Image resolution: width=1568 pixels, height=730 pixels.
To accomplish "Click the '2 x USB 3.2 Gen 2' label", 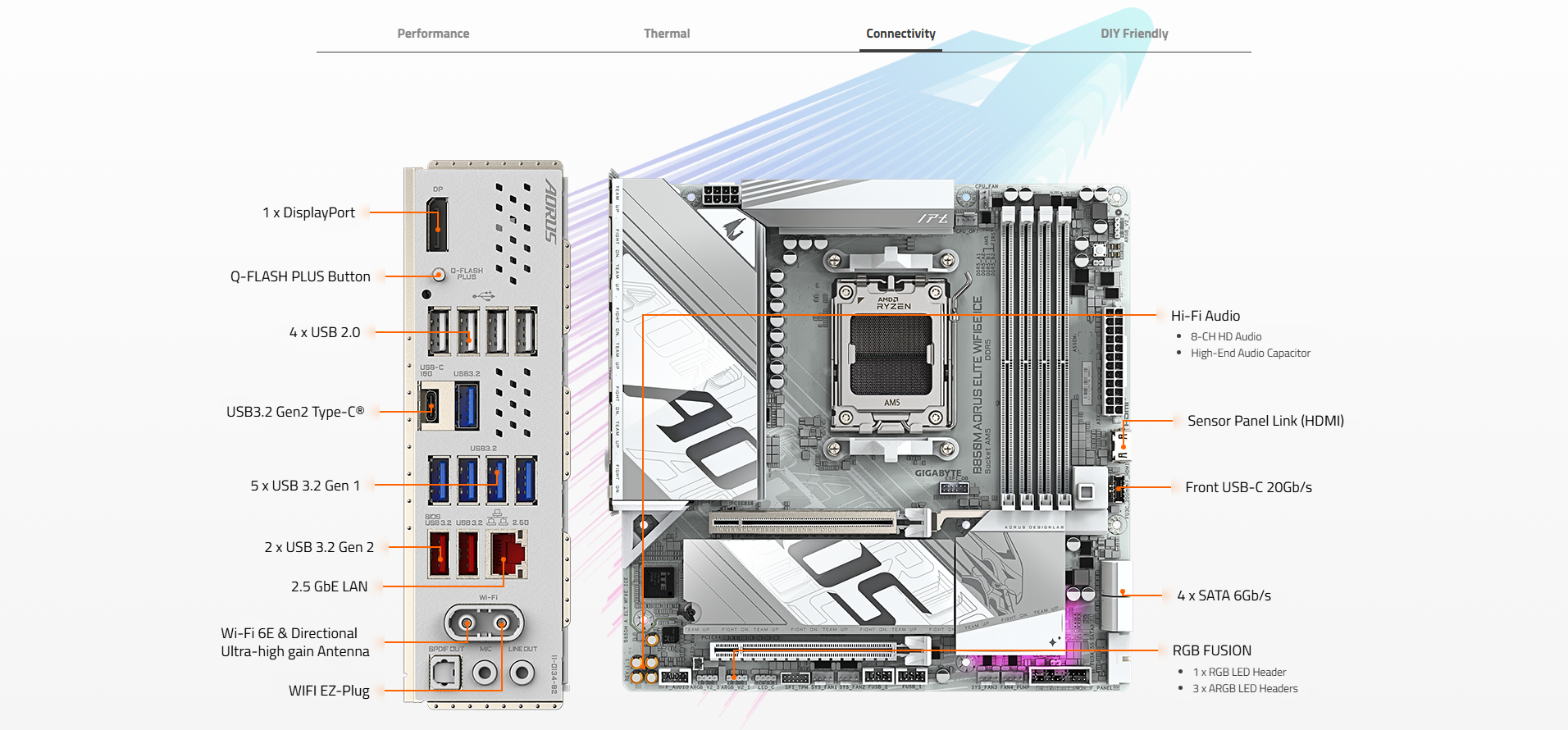I will (319, 547).
